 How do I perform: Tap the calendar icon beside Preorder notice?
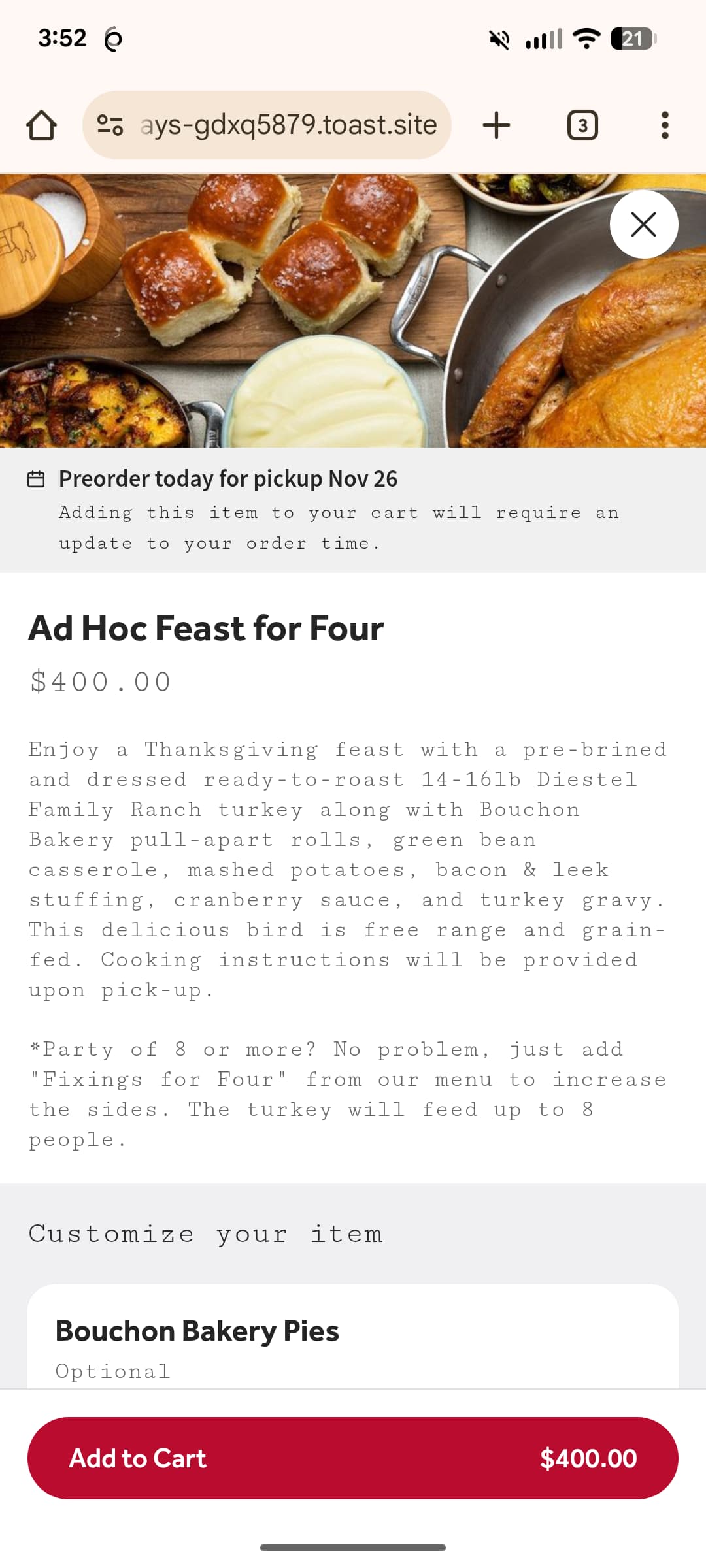36,480
